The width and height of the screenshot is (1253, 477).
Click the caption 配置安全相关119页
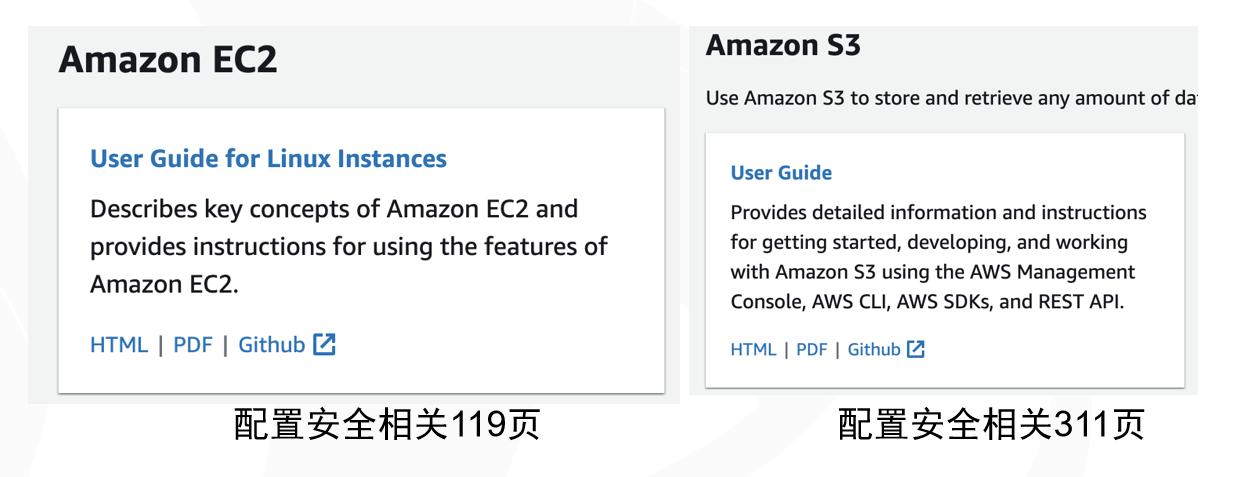(x=387, y=426)
